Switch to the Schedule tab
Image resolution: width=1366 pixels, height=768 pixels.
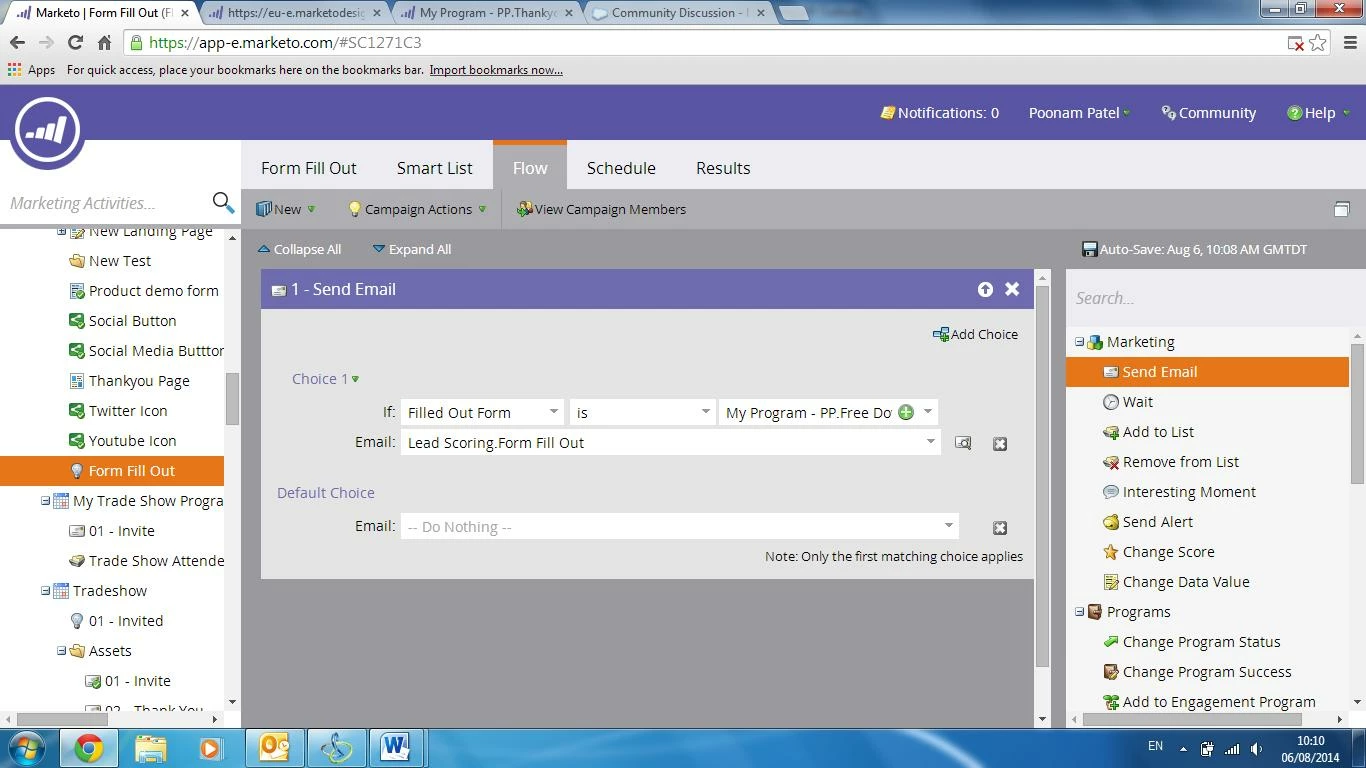[621, 168]
